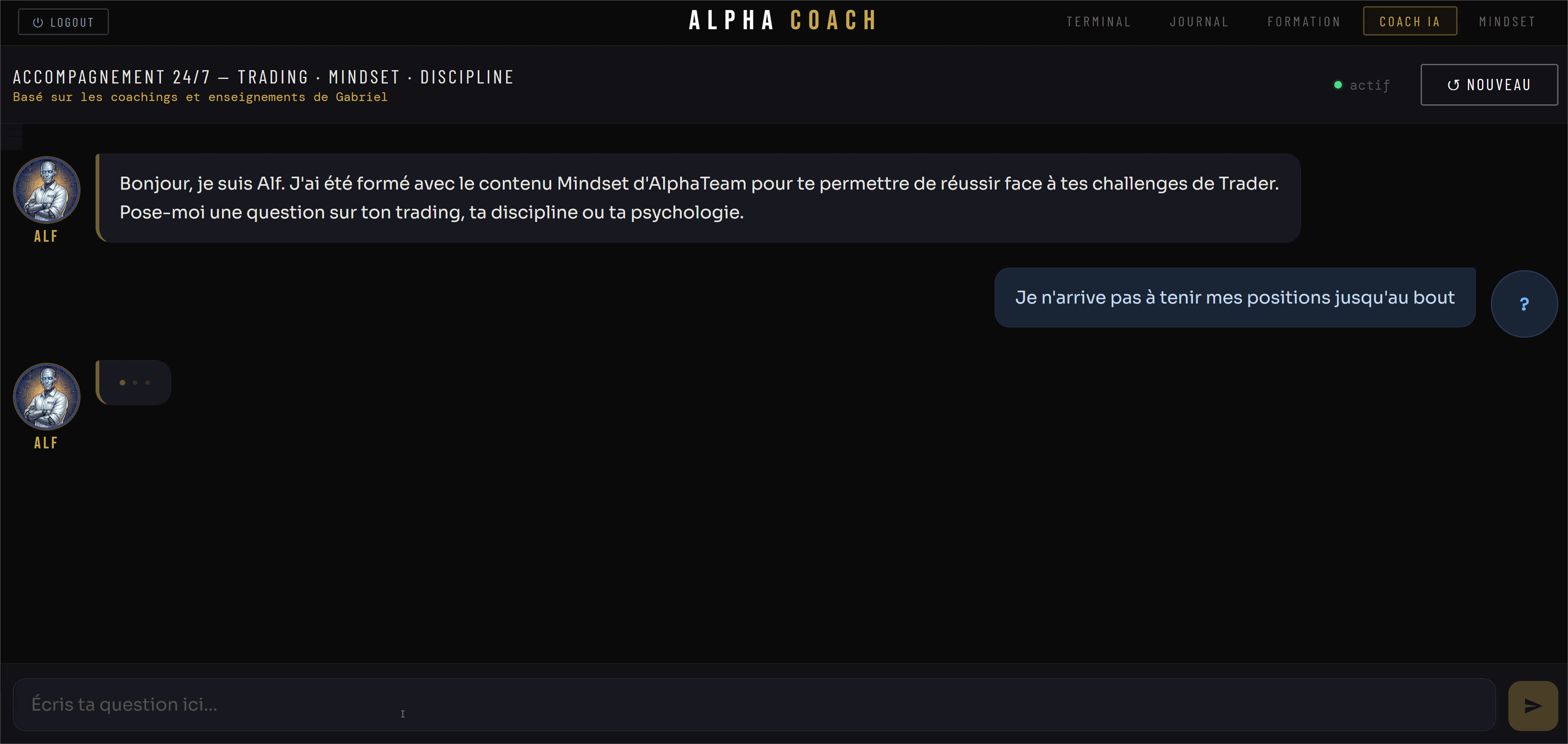Viewport: 1568px width, 744px height.
Task: Click Alf's avatar beside the typing indicator
Action: (46, 396)
